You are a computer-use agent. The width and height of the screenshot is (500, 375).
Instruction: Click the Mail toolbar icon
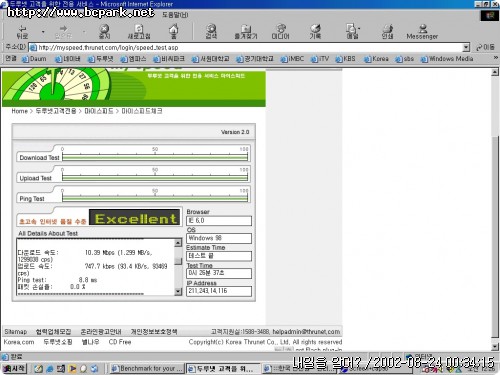pos(352,32)
